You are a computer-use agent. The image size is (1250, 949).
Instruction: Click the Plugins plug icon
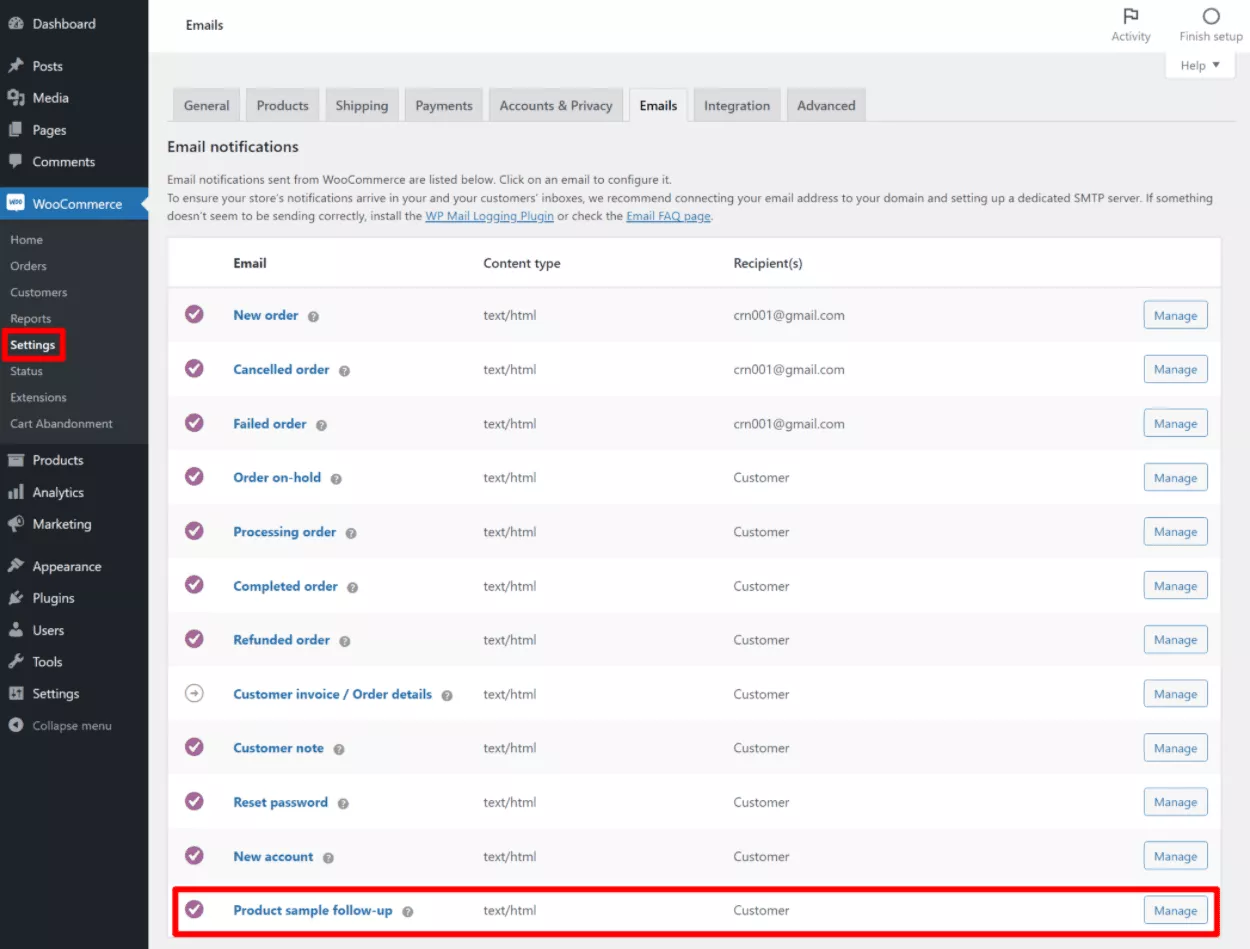pos(16,598)
